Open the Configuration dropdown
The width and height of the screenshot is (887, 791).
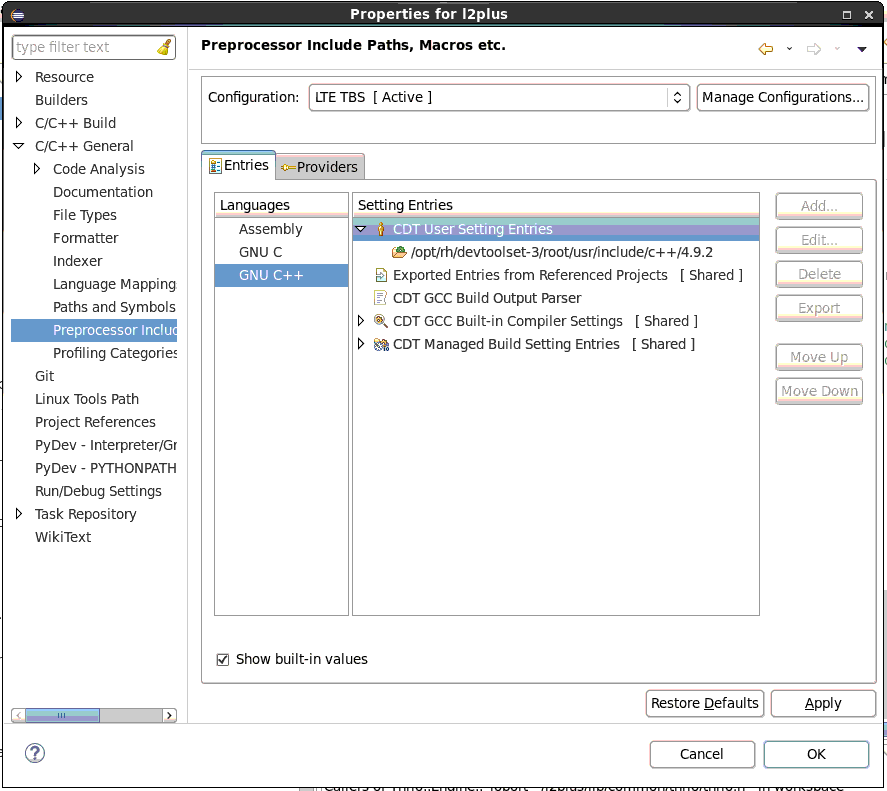tap(498, 97)
